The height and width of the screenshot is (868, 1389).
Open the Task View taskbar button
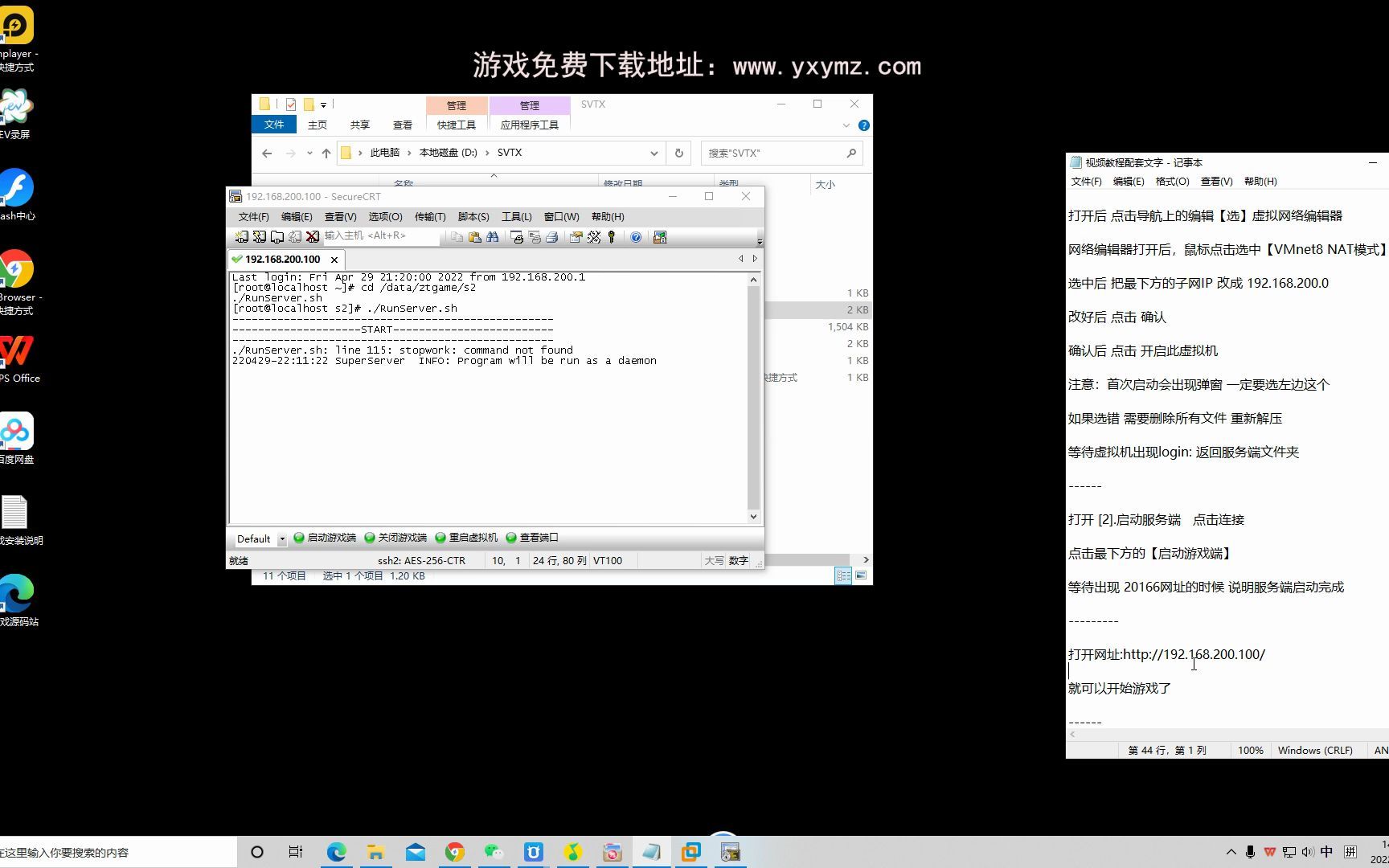[296, 852]
